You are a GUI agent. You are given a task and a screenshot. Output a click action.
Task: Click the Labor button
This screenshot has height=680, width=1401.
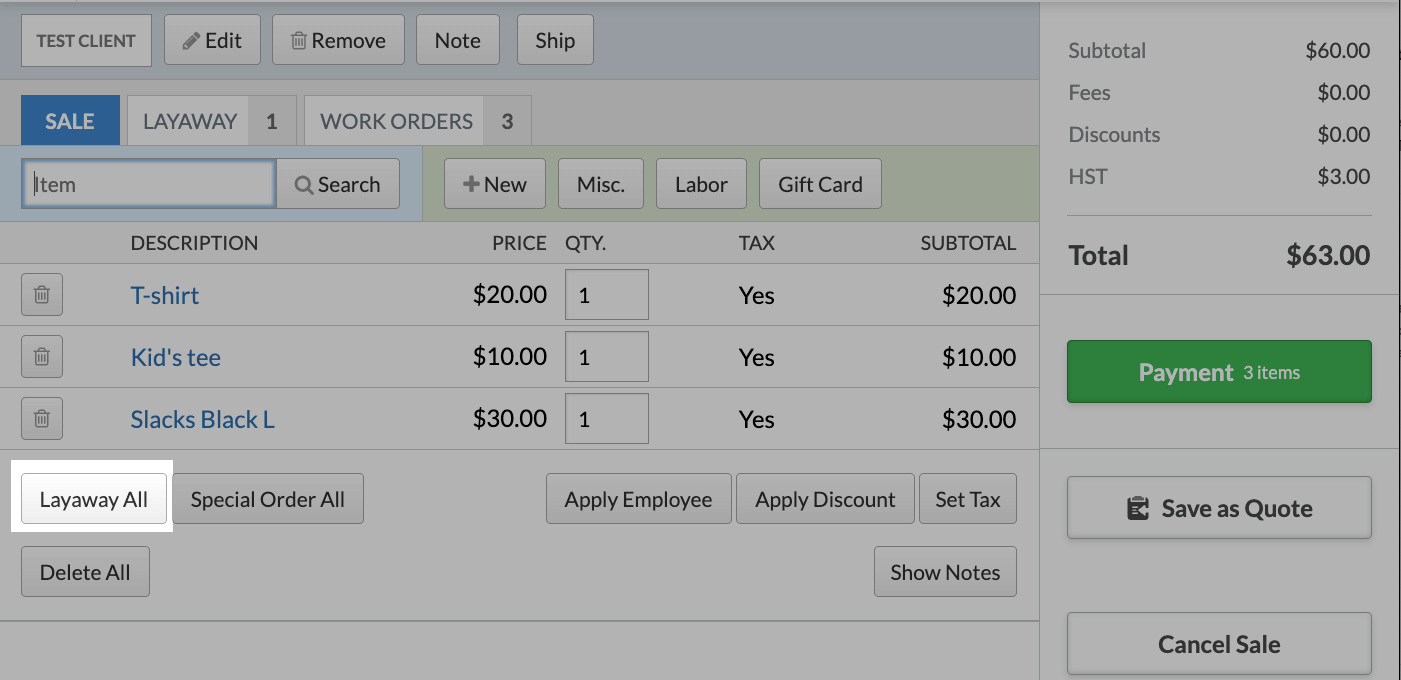701,184
